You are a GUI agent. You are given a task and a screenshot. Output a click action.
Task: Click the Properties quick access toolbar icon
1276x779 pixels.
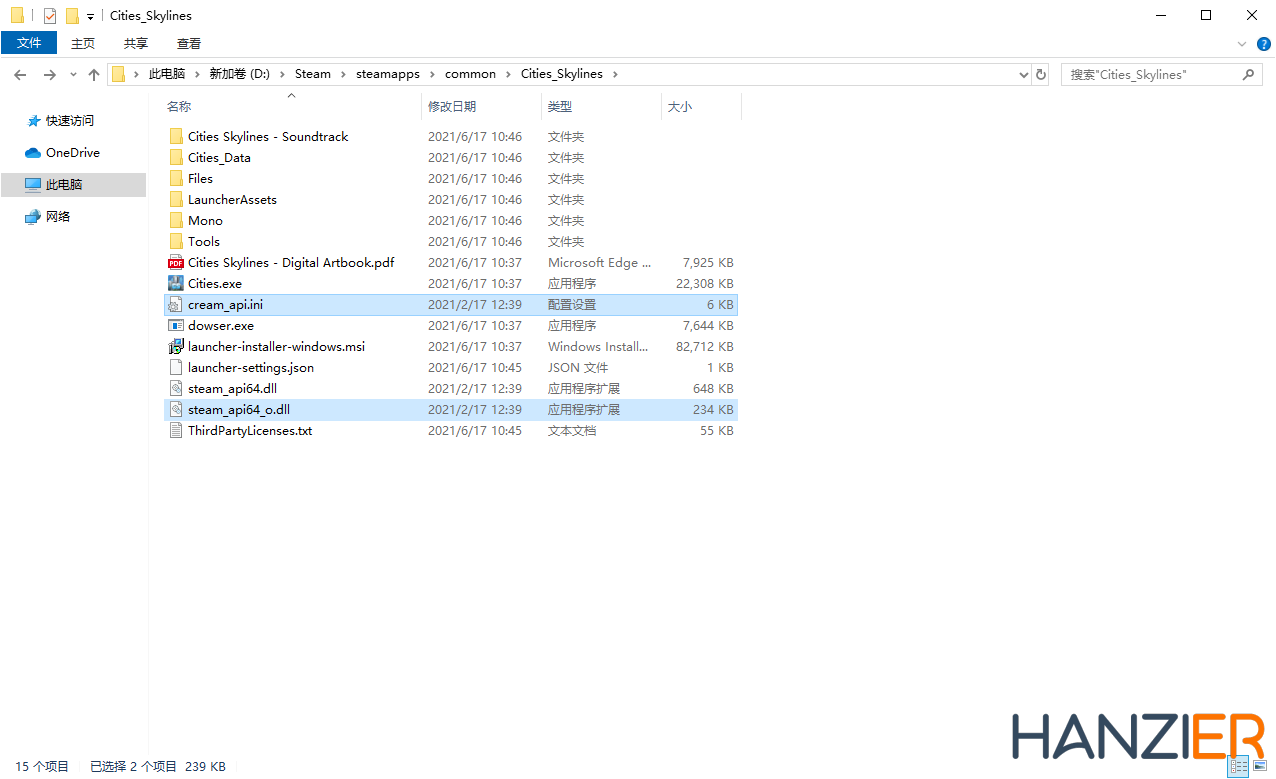(50, 16)
